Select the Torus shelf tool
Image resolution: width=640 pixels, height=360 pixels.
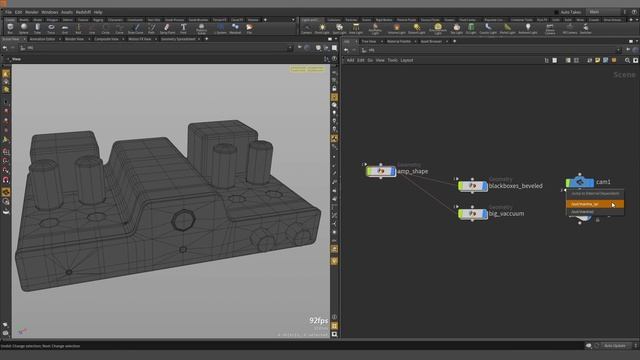pyautogui.click(x=51, y=29)
